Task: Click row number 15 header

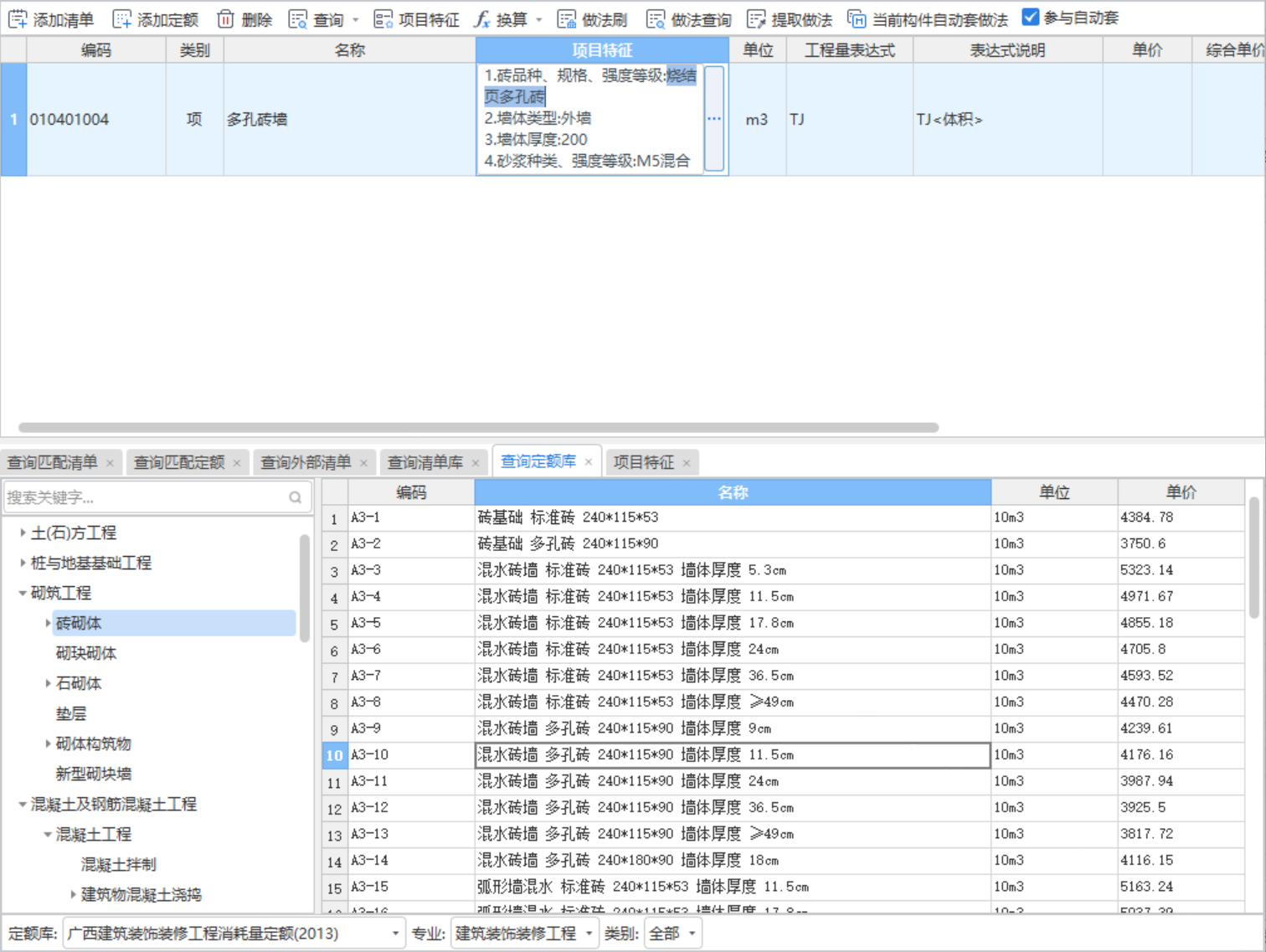Action: [x=334, y=888]
